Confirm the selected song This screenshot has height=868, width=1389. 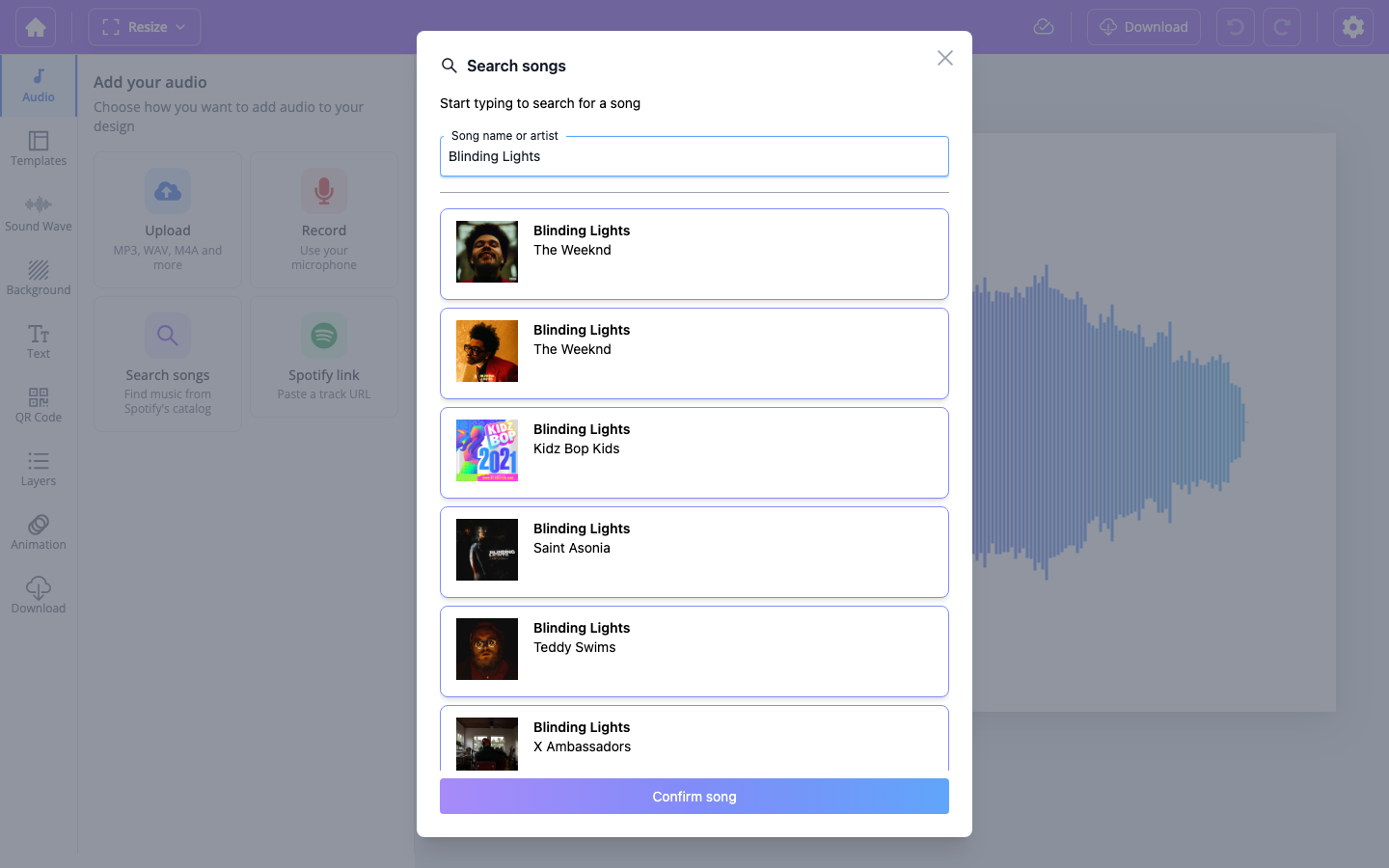click(694, 797)
